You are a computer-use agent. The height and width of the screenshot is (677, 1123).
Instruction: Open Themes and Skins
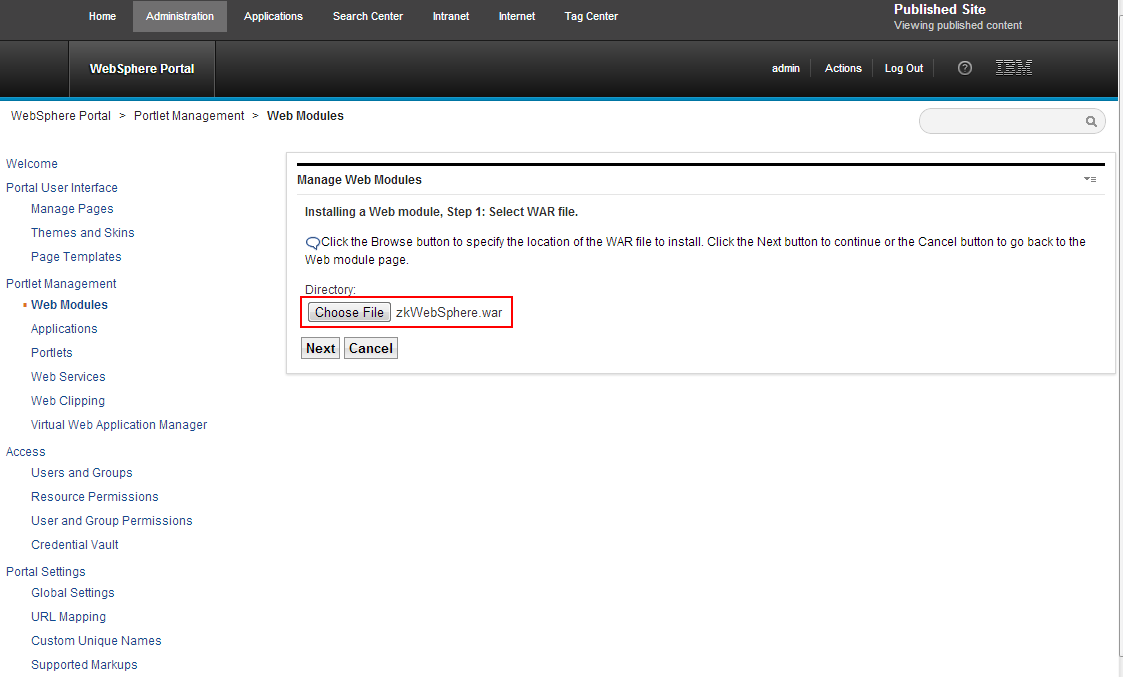(82, 233)
